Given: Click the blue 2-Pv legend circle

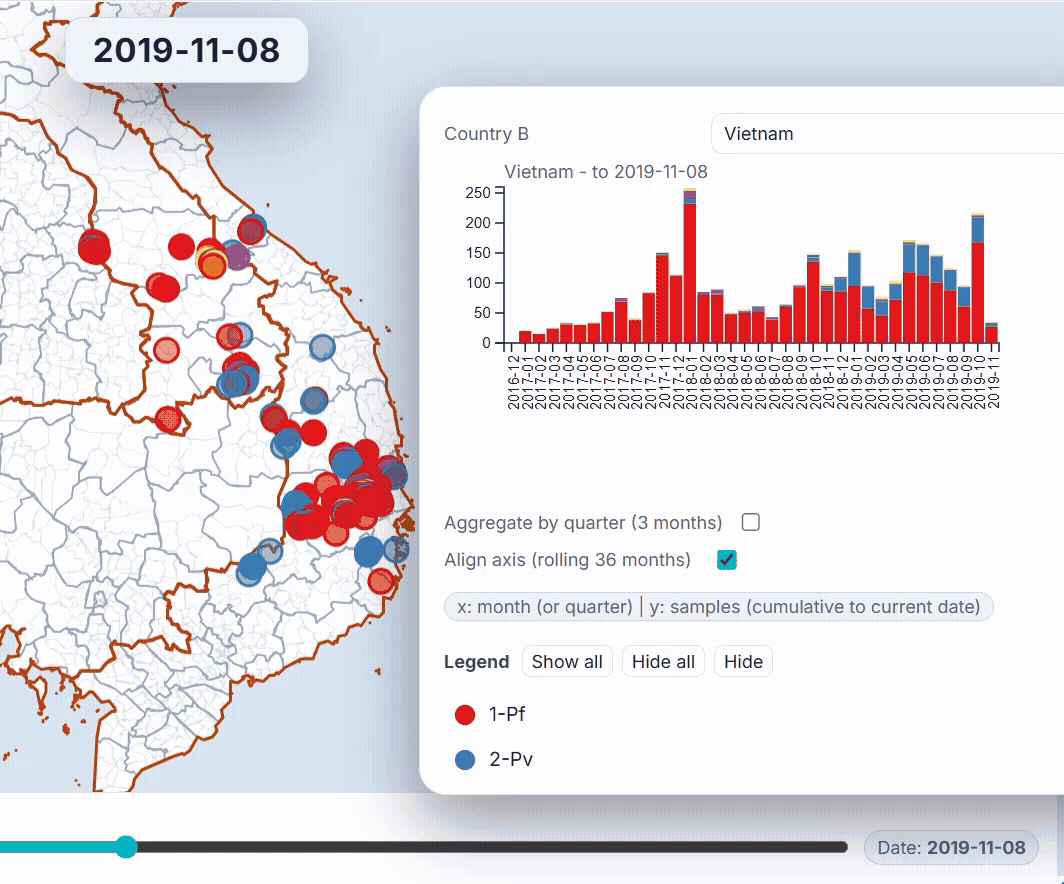Looking at the screenshot, I should pyautogui.click(x=464, y=759).
